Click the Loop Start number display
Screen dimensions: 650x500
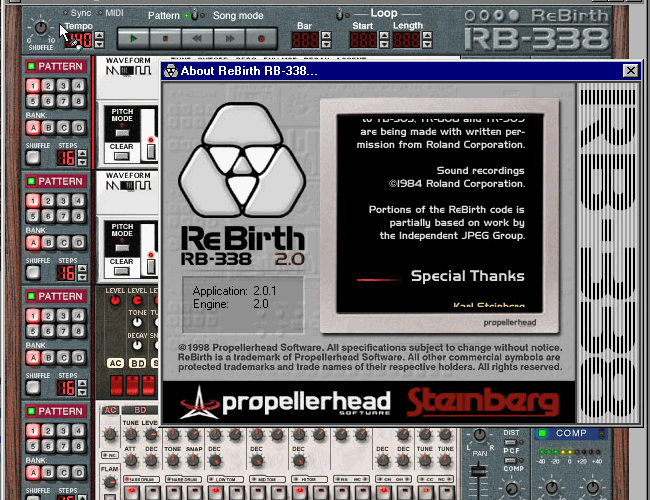tap(364, 40)
